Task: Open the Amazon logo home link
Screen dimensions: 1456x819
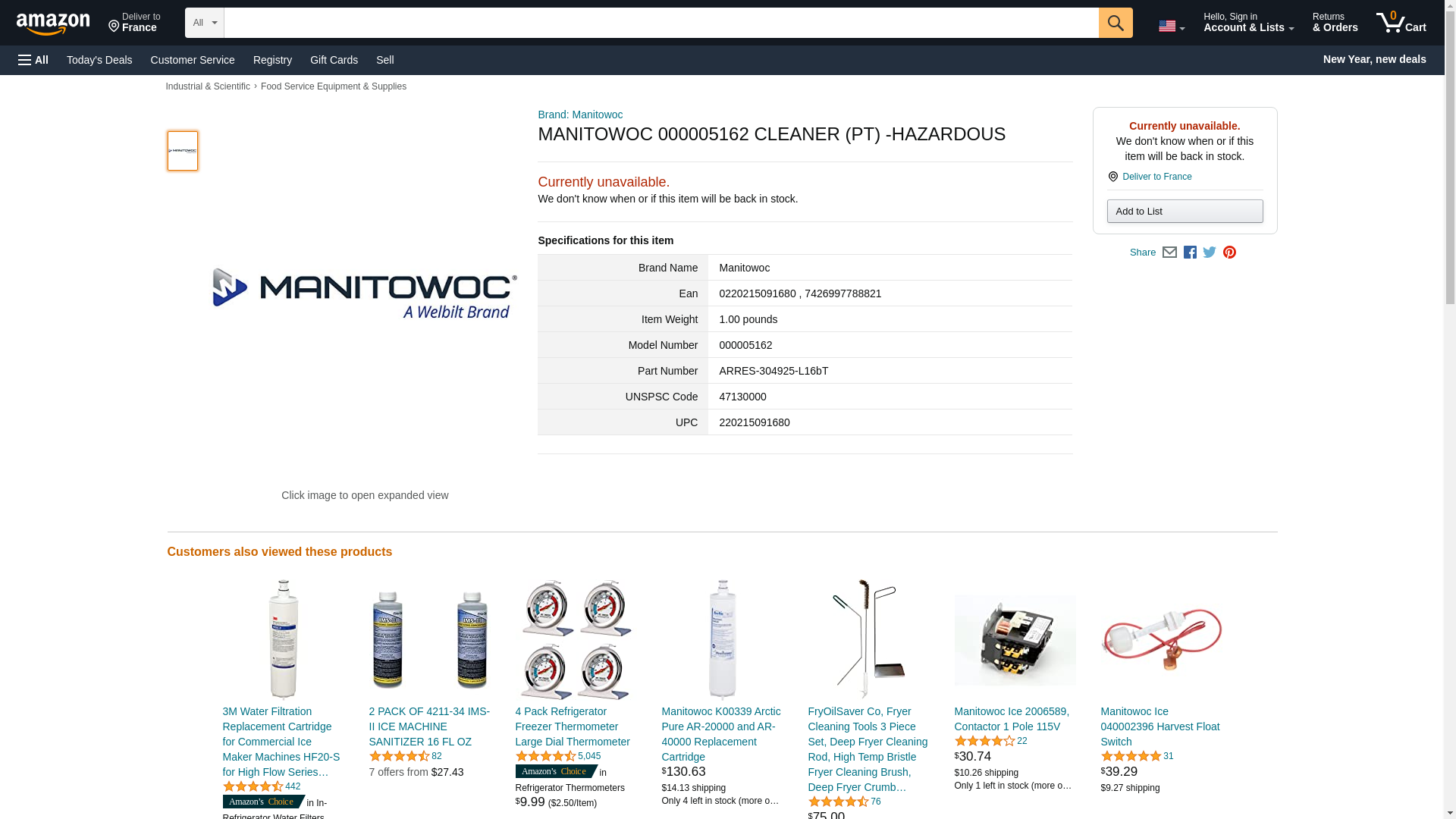Action: click(x=53, y=24)
